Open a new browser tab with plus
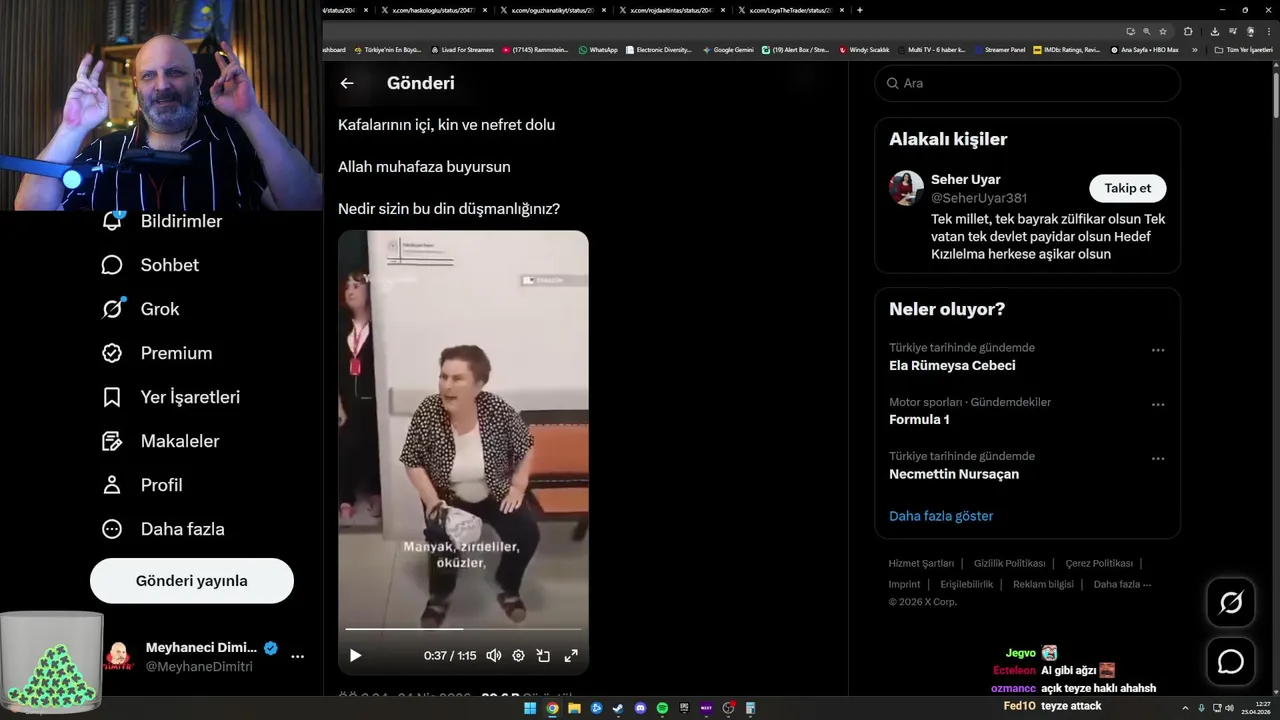Image resolution: width=1280 pixels, height=720 pixels. click(x=860, y=10)
